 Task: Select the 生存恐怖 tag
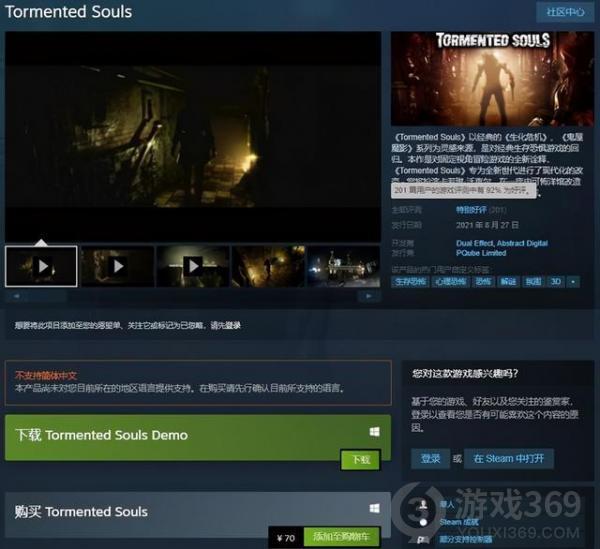tap(409, 282)
